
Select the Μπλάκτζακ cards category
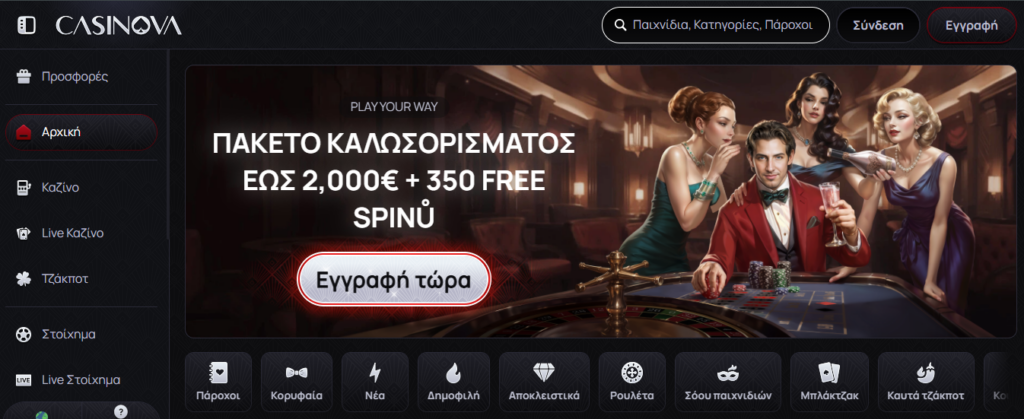click(x=829, y=382)
